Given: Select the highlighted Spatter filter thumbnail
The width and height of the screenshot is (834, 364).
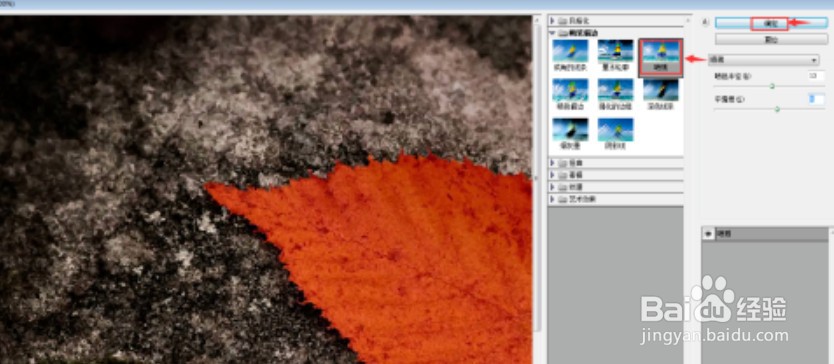Looking at the screenshot, I should [x=661, y=57].
